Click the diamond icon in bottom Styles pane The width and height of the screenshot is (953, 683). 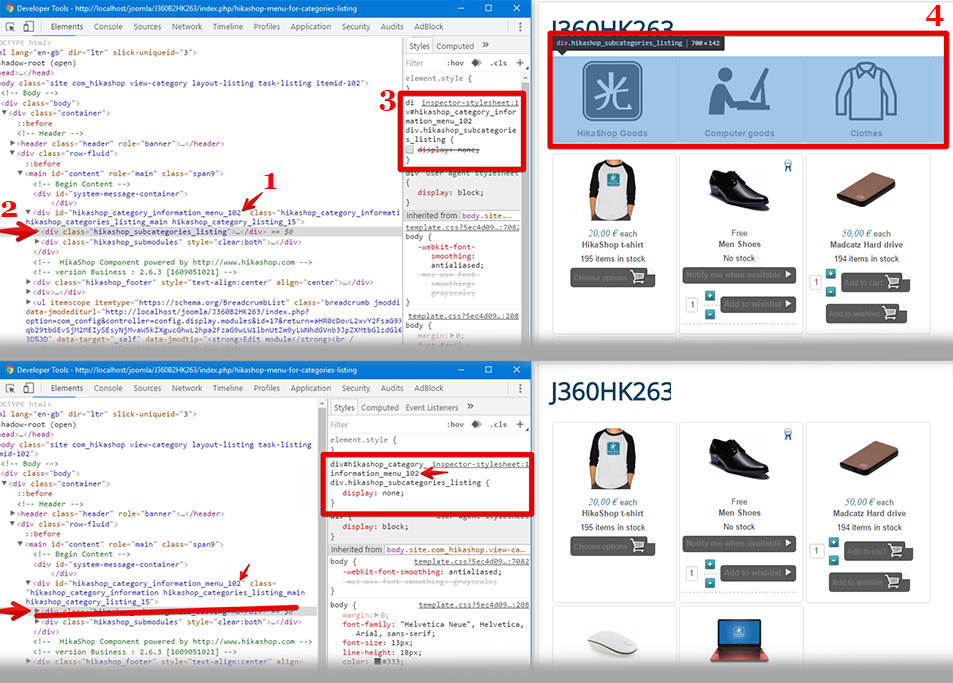(476, 424)
